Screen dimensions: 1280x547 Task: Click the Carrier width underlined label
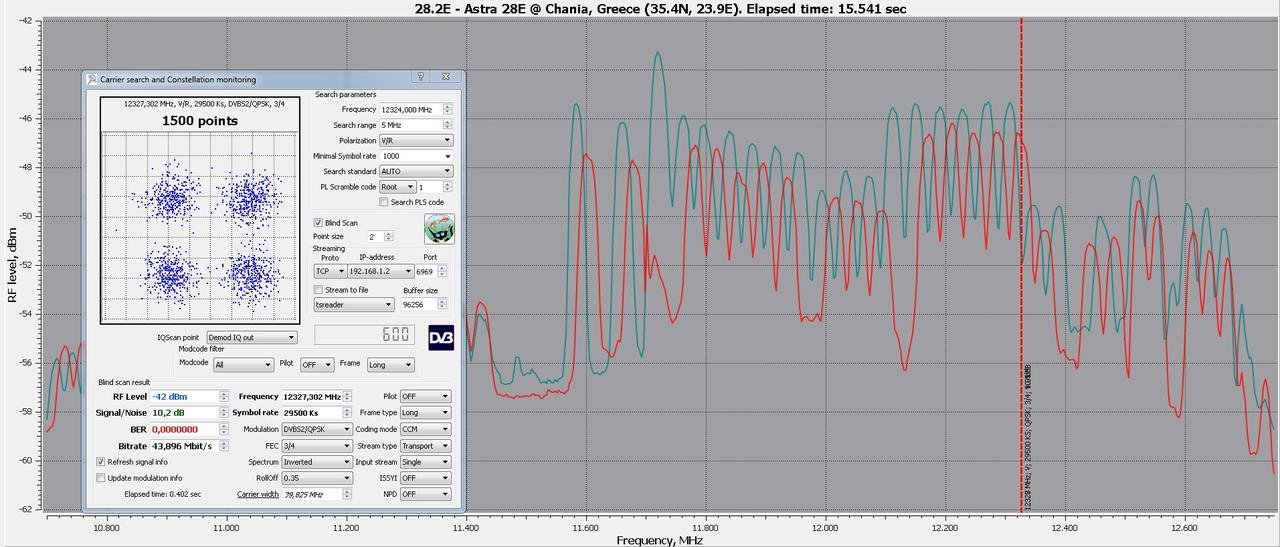(257, 494)
